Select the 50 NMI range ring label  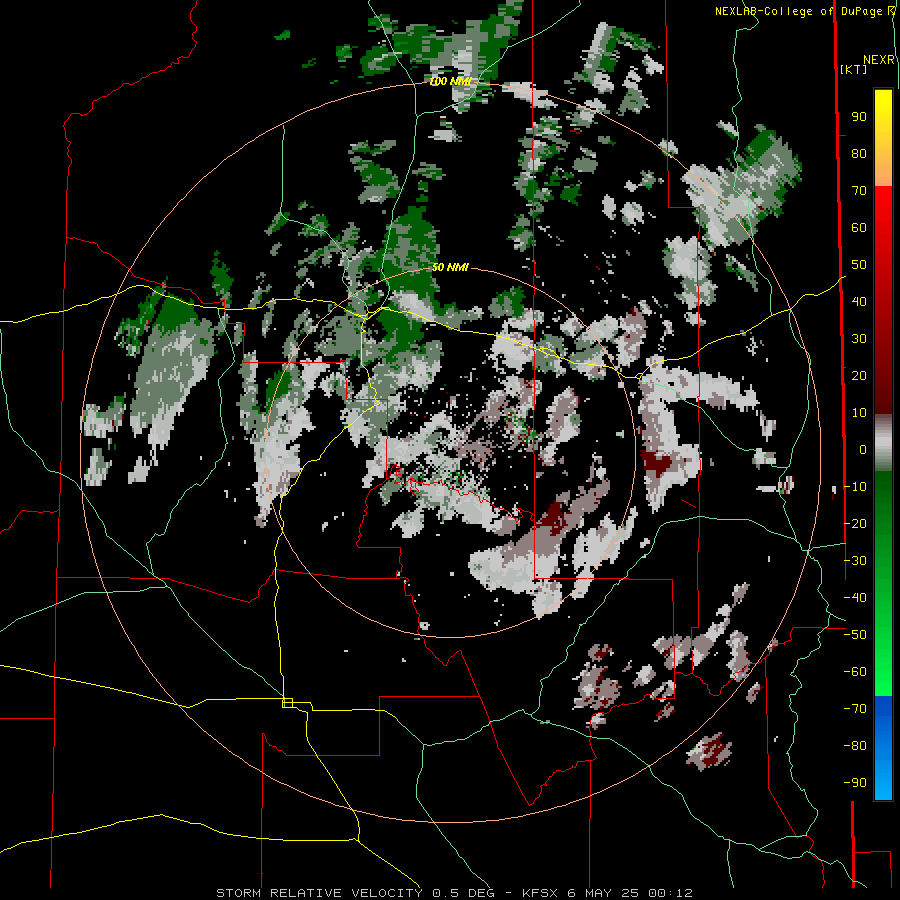tap(450, 267)
